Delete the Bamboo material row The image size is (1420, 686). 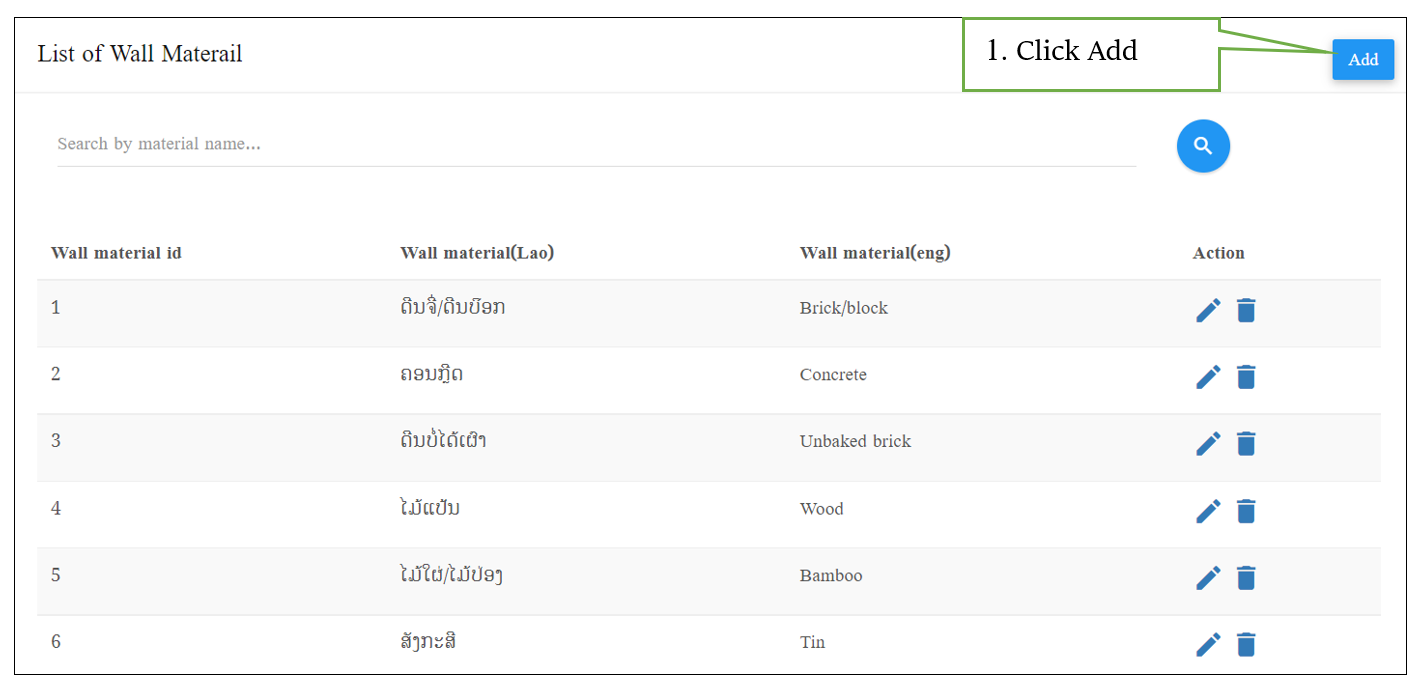(1246, 578)
